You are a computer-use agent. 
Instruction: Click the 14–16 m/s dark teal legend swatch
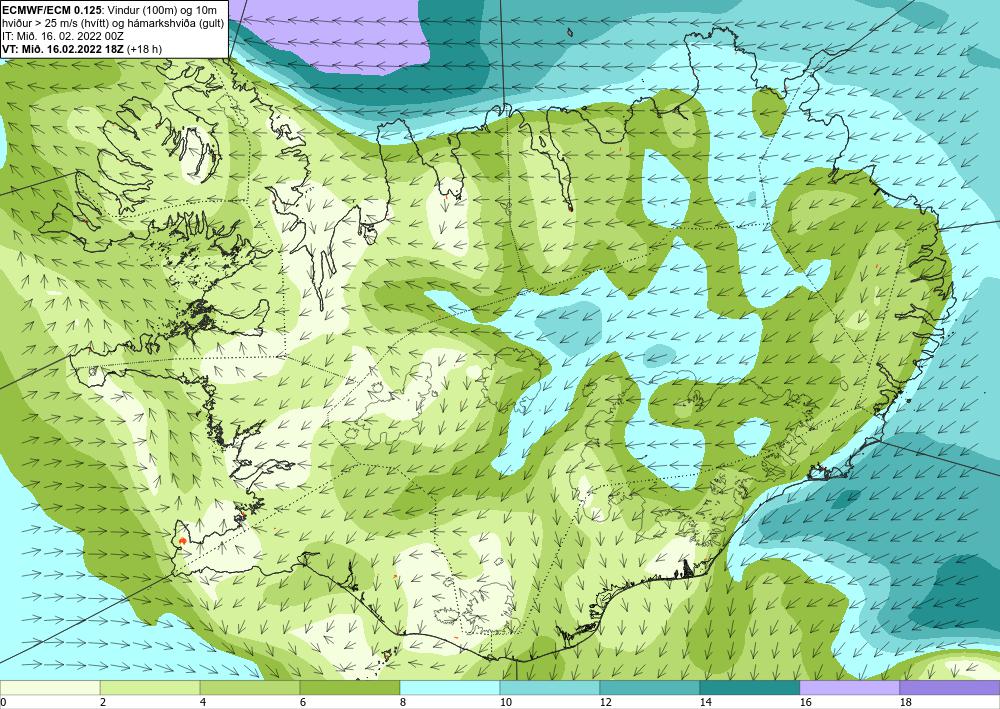point(750,687)
